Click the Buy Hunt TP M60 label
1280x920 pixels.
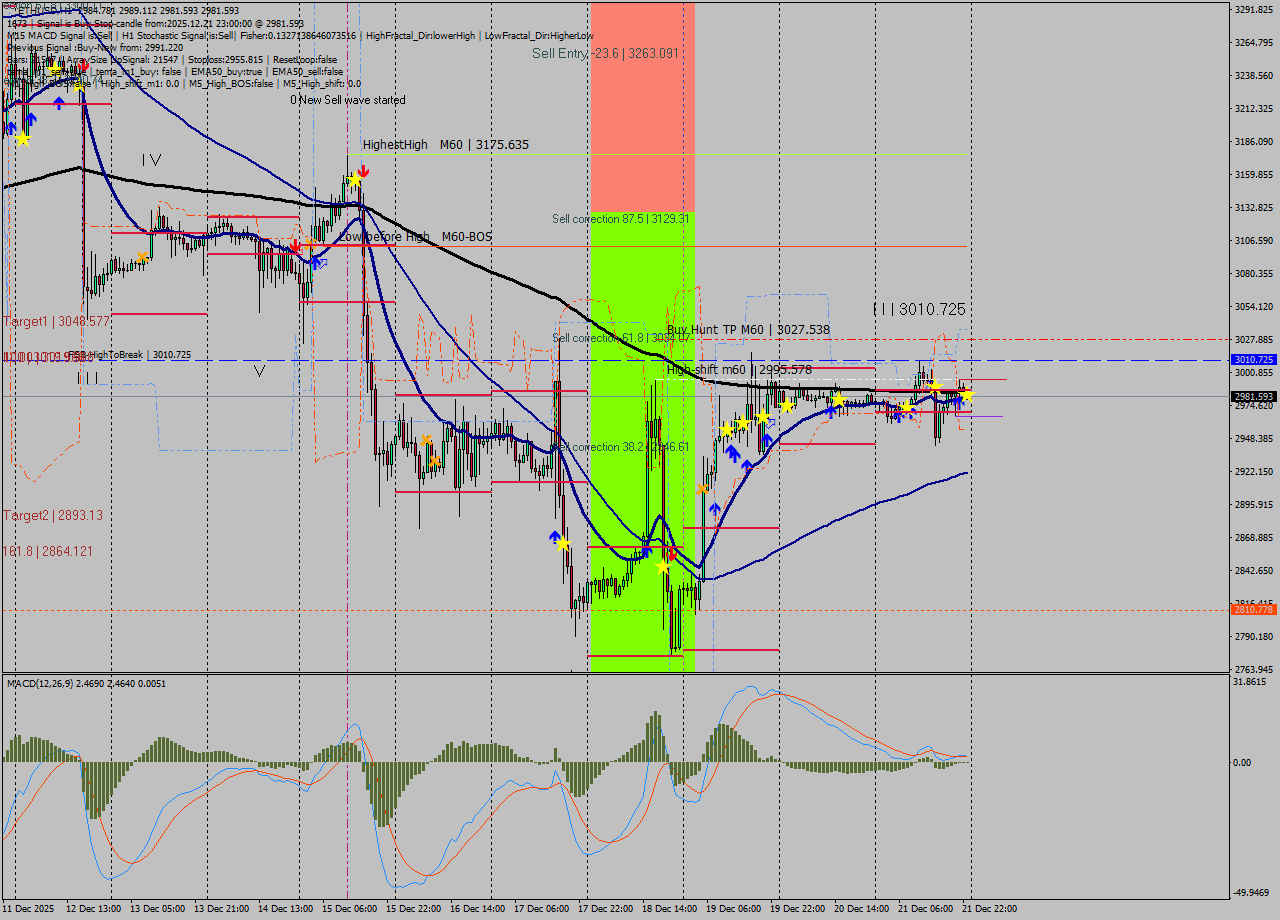click(722, 328)
